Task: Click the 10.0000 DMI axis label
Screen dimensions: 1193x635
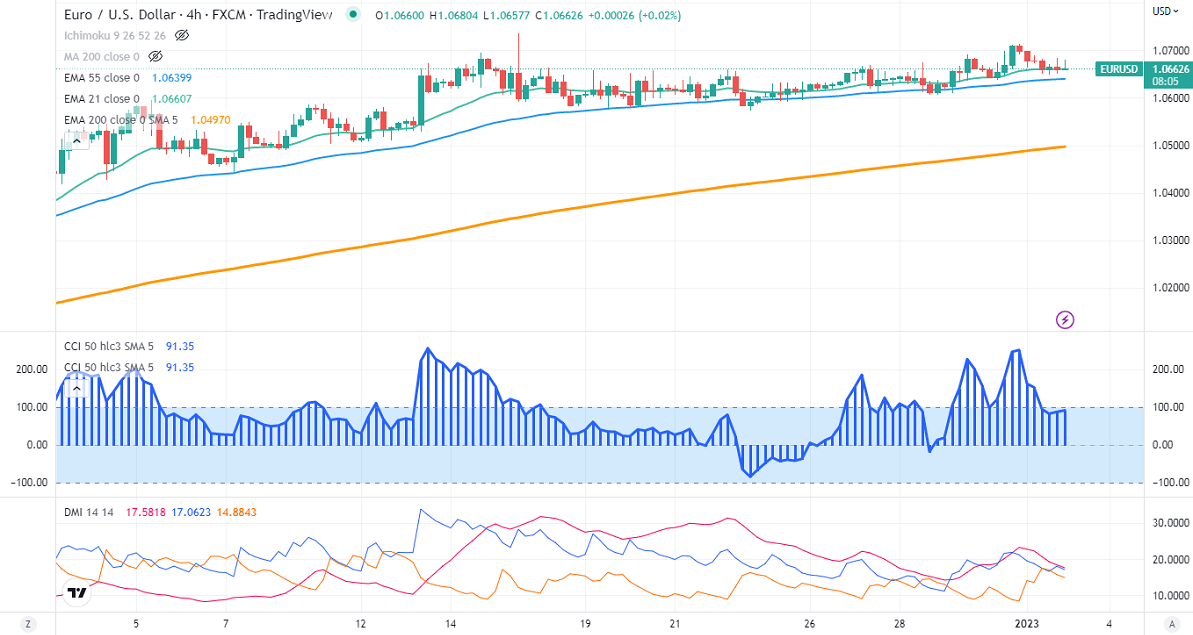Action: (x=1172, y=595)
